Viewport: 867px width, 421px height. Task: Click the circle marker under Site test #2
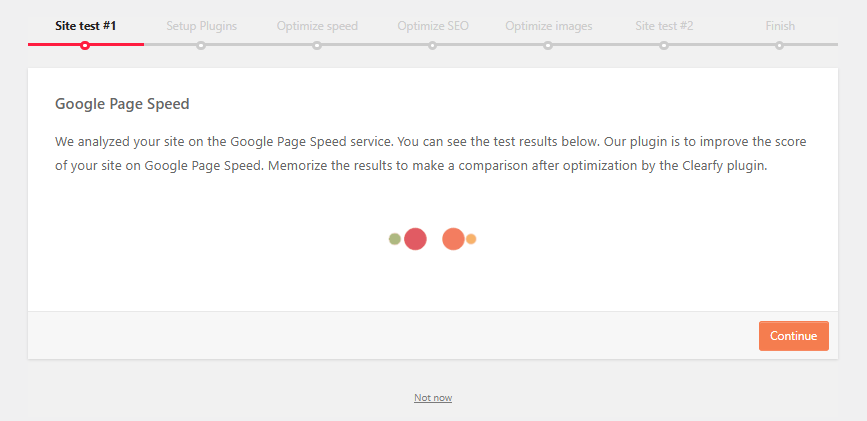pos(664,45)
